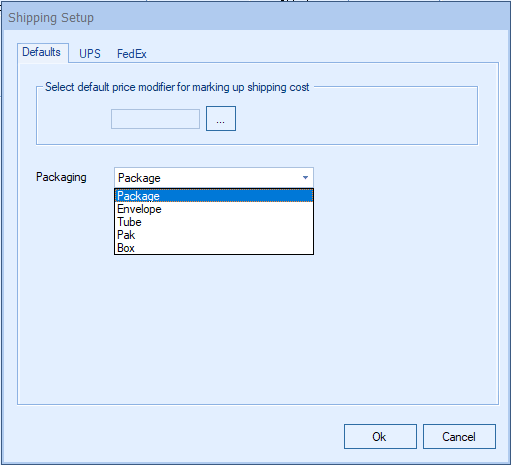Click the dialog footer left of Ok
511x465 pixels.
173,437
